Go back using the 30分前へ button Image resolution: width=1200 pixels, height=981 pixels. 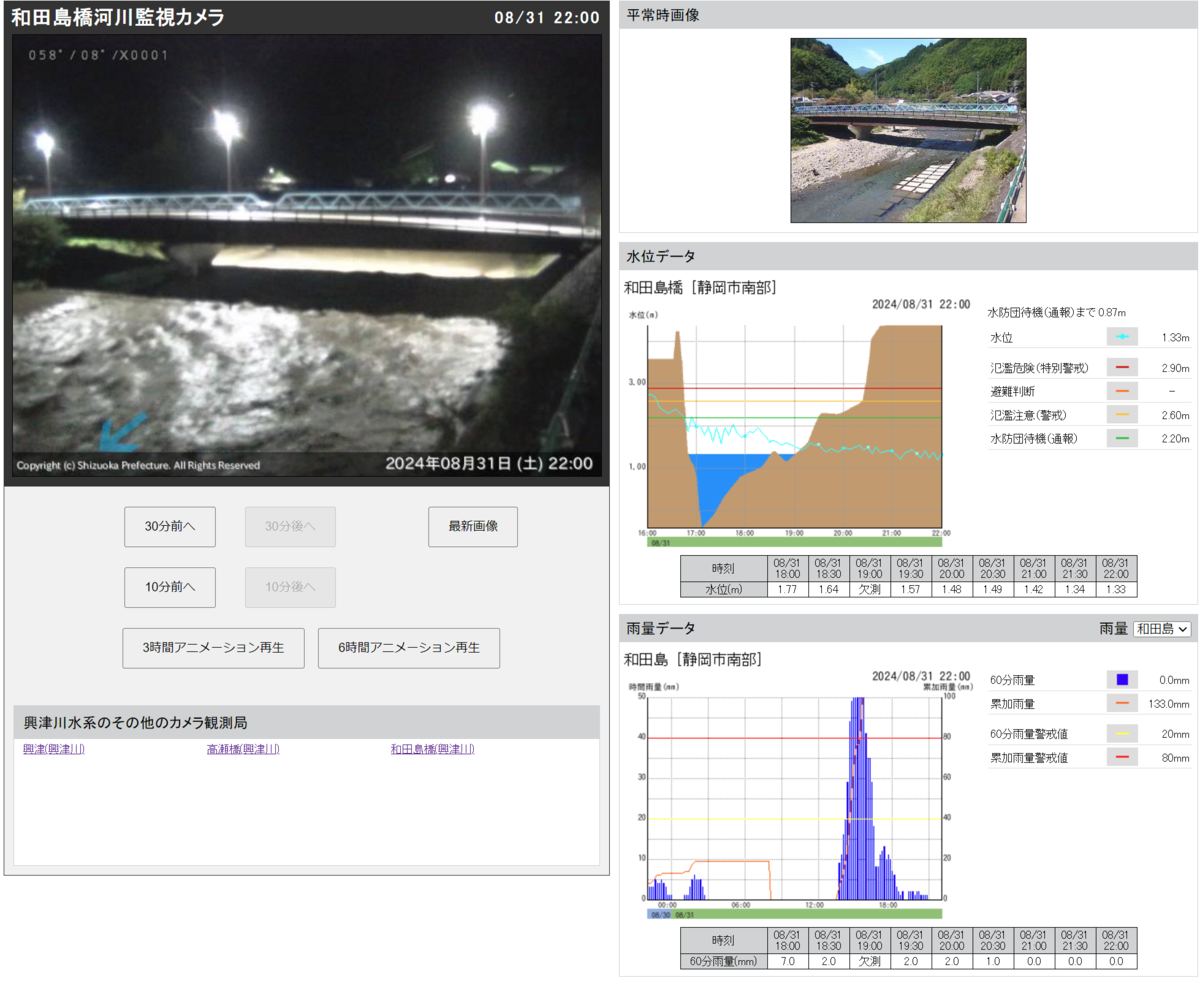point(170,527)
